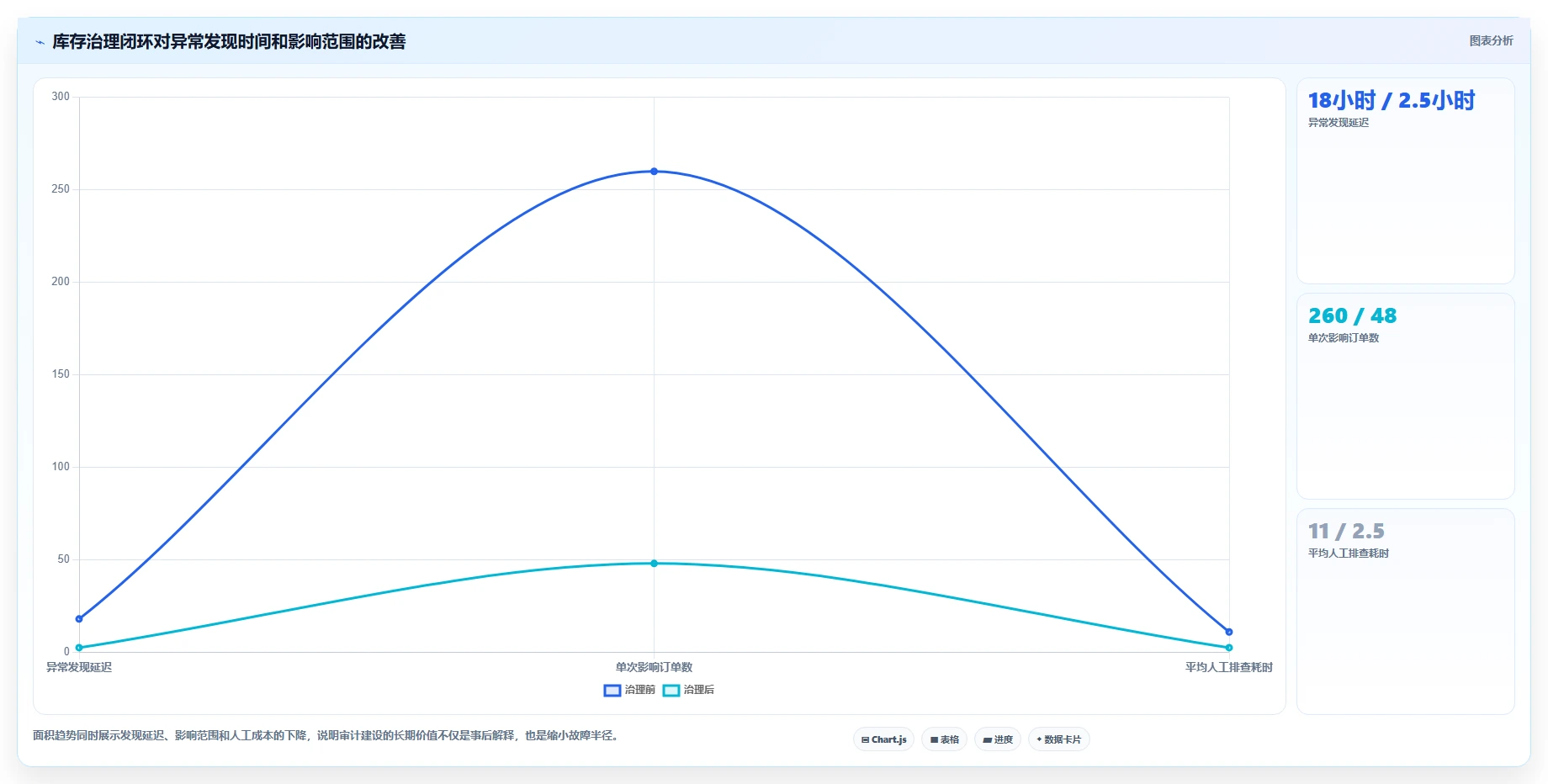Click the 治理前 legend label
Viewport: 1548px width, 784px height.
click(x=640, y=690)
